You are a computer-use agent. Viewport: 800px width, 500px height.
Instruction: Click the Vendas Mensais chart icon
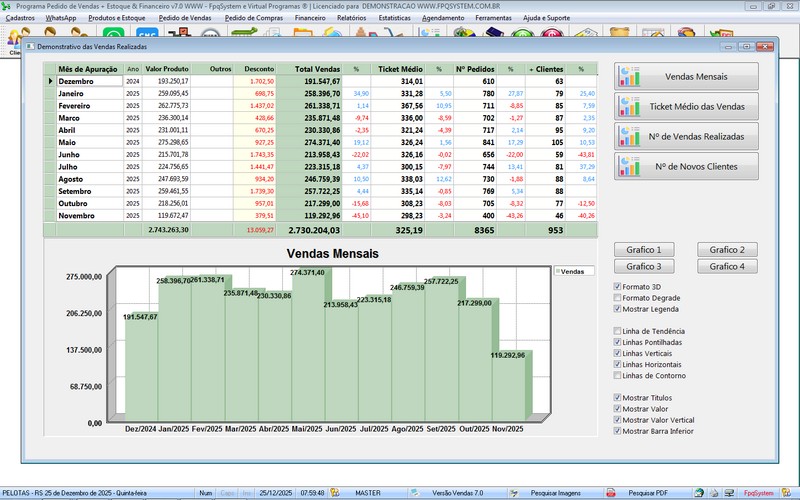pos(630,77)
